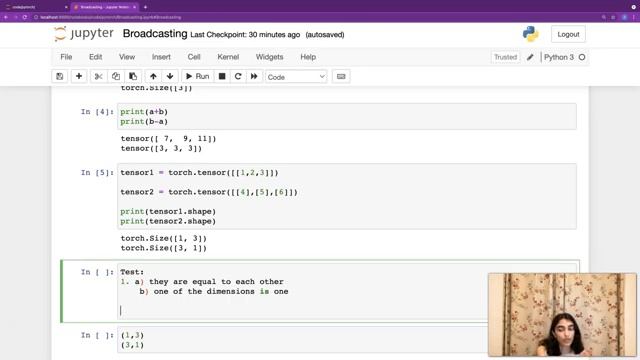Screen dimensions: 640x360
Task: Click the pencil edit mode icon
Action: click(530, 57)
